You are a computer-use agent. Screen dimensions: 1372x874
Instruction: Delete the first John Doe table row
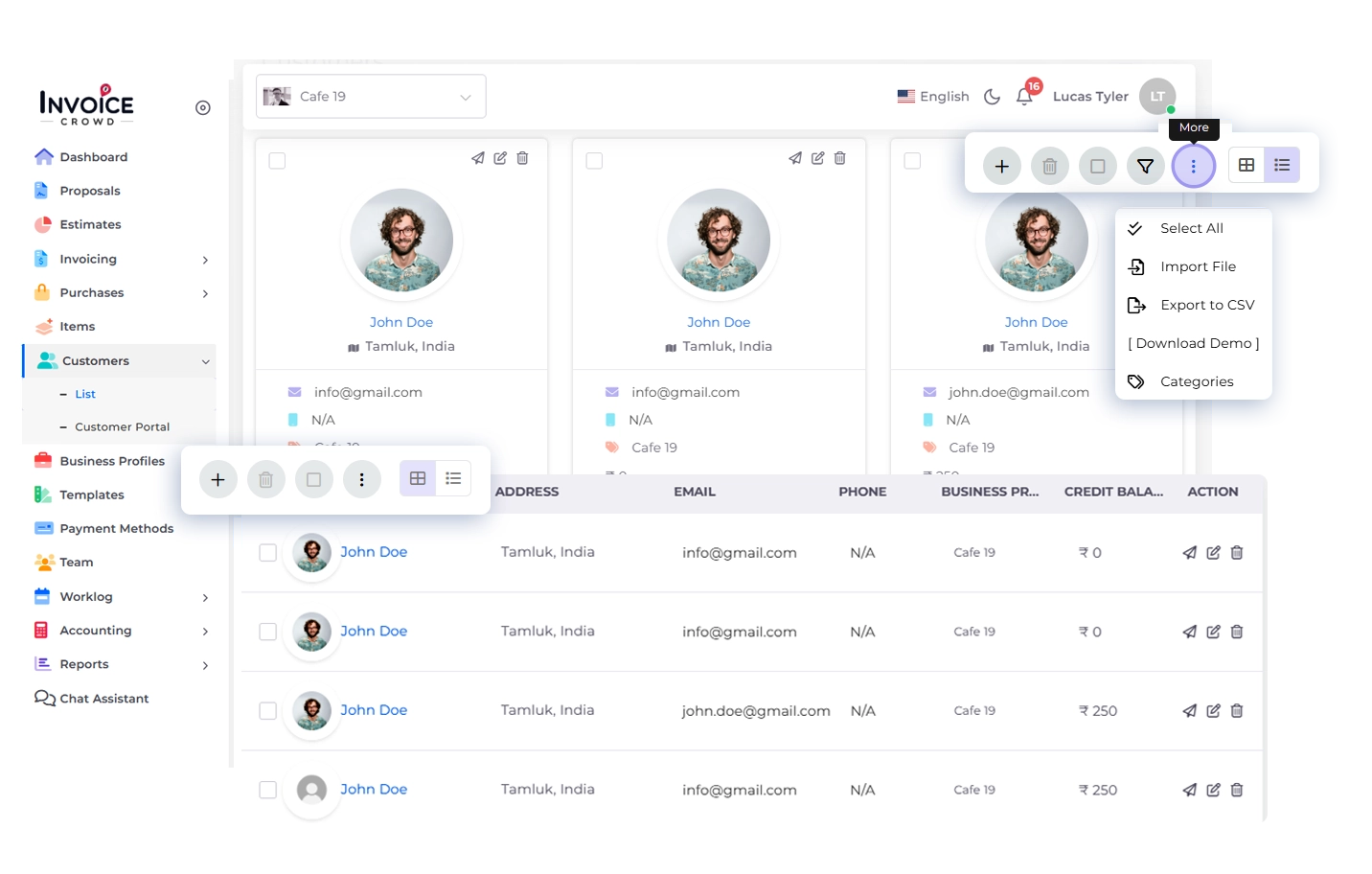tap(1237, 553)
